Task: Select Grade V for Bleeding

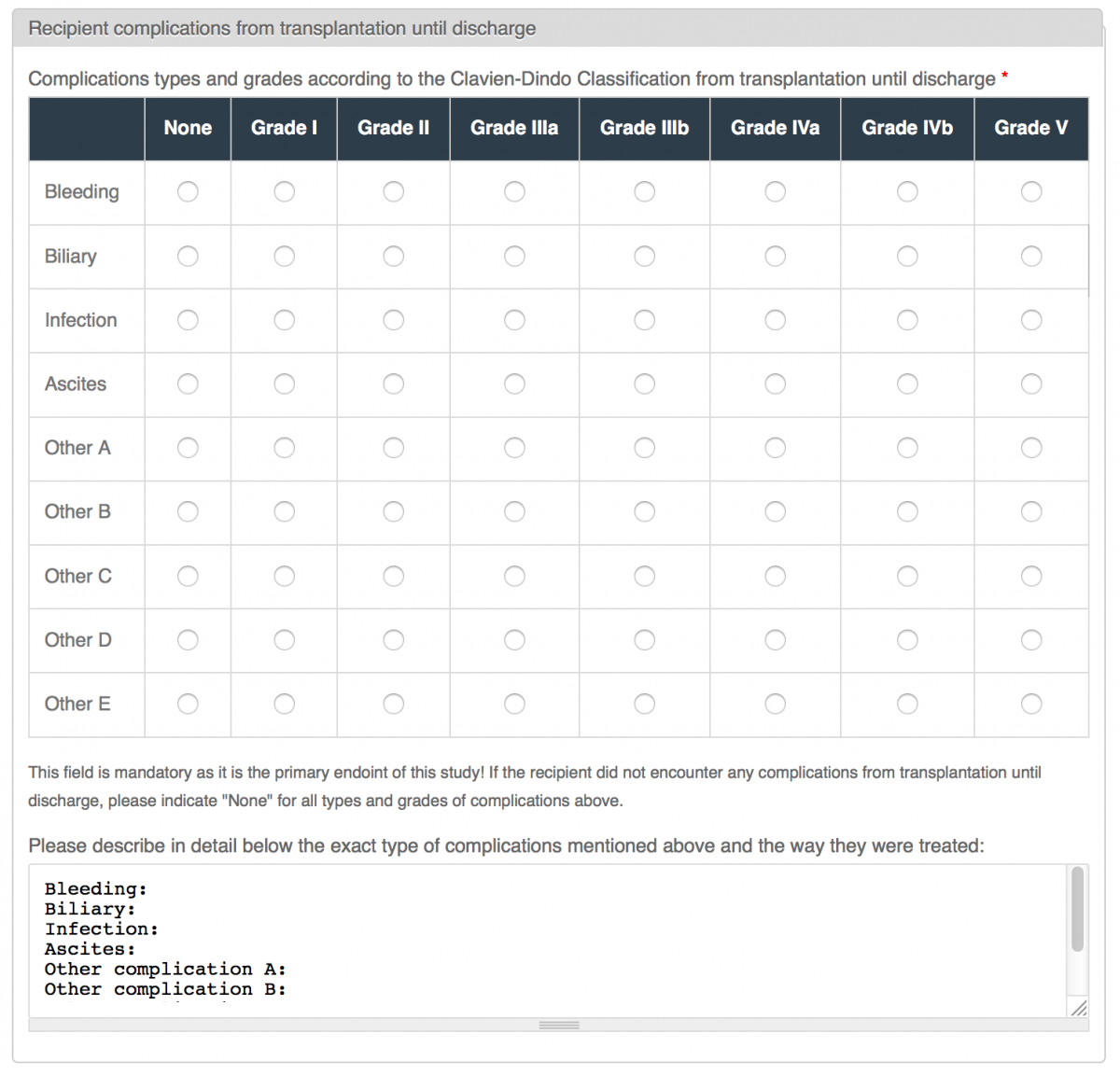Action: (1031, 191)
